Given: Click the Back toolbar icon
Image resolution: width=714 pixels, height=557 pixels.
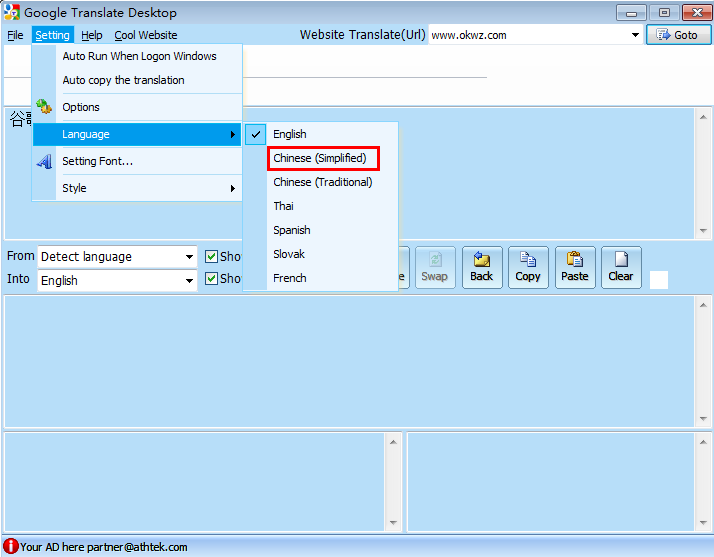Looking at the screenshot, I should coord(482,260).
